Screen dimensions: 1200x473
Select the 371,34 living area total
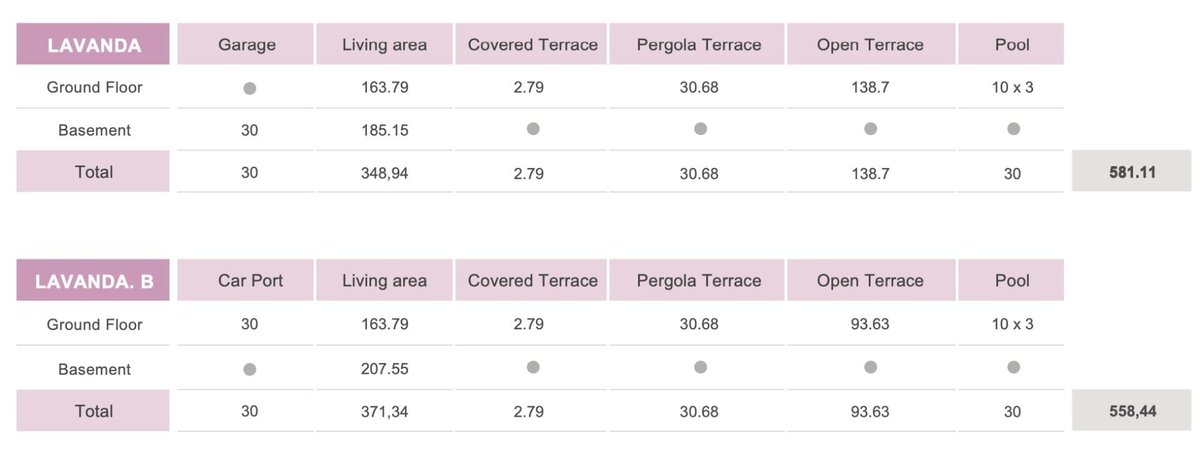click(x=384, y=411)
